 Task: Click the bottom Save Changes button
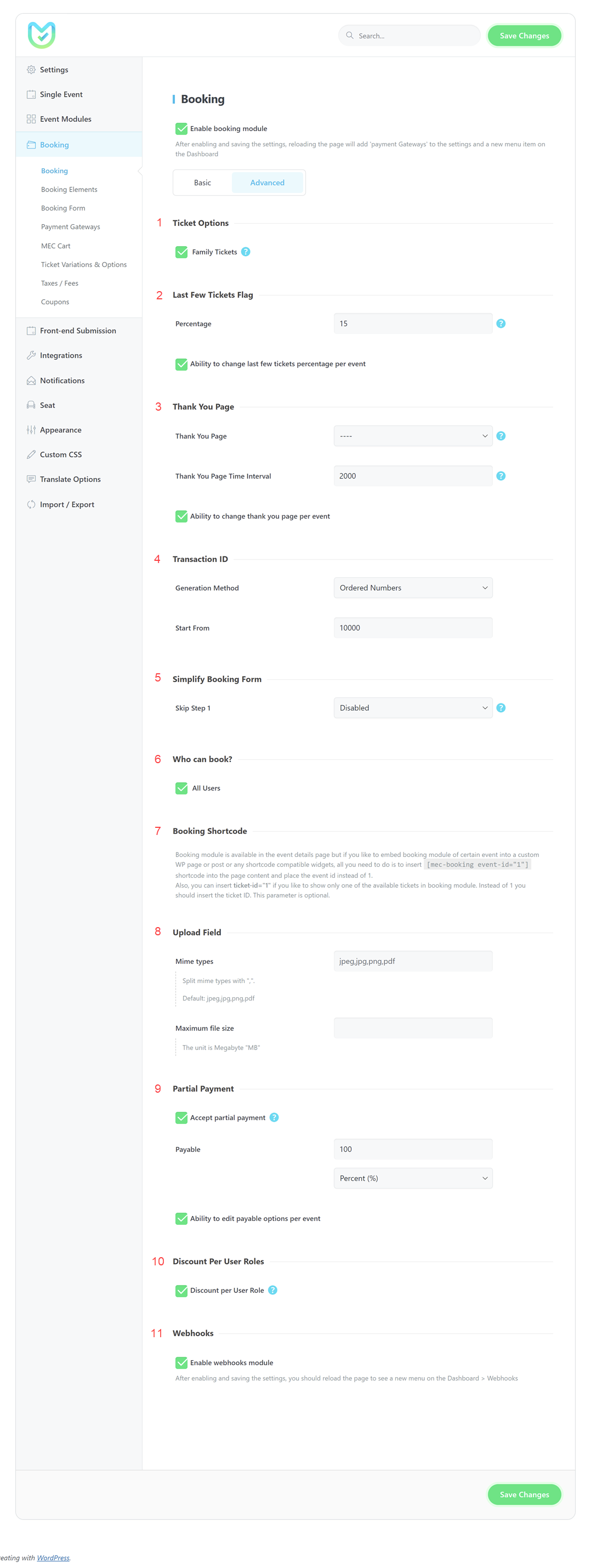coord(525,1495)
